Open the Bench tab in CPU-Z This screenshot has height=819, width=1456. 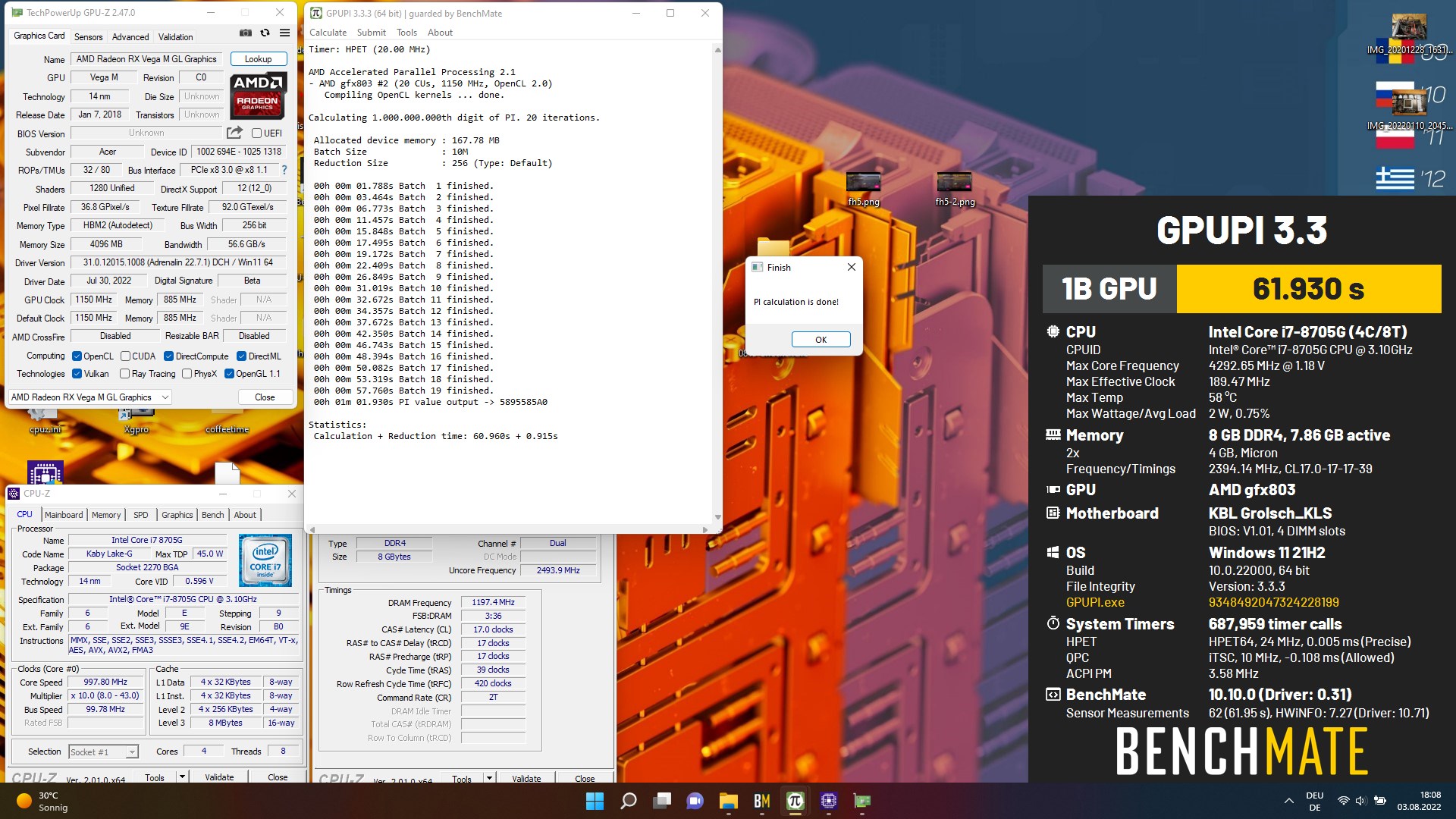pyautogui.click(x=212, y=515)
